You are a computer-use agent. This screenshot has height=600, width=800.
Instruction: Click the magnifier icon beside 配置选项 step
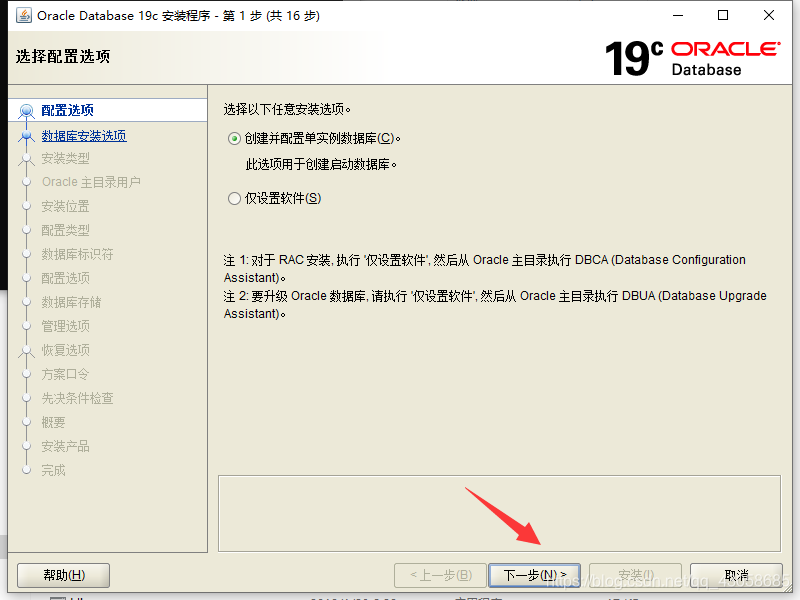point(27,109)
